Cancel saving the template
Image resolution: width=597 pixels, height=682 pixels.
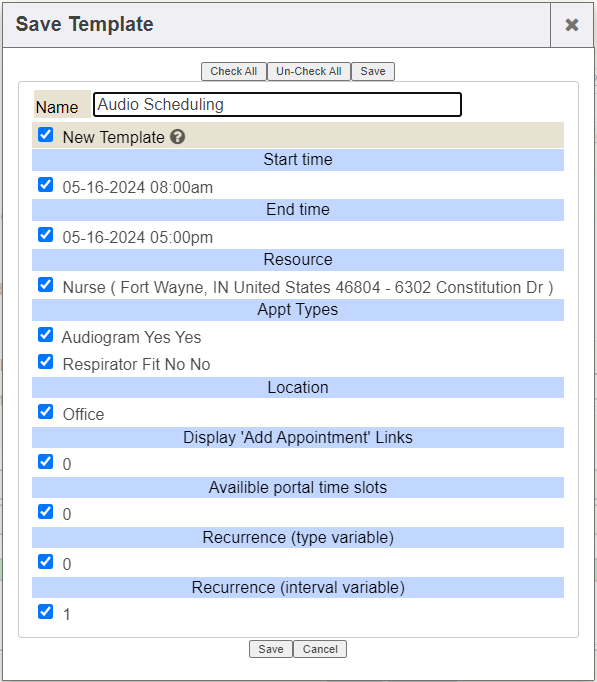[x=320, y=649]
